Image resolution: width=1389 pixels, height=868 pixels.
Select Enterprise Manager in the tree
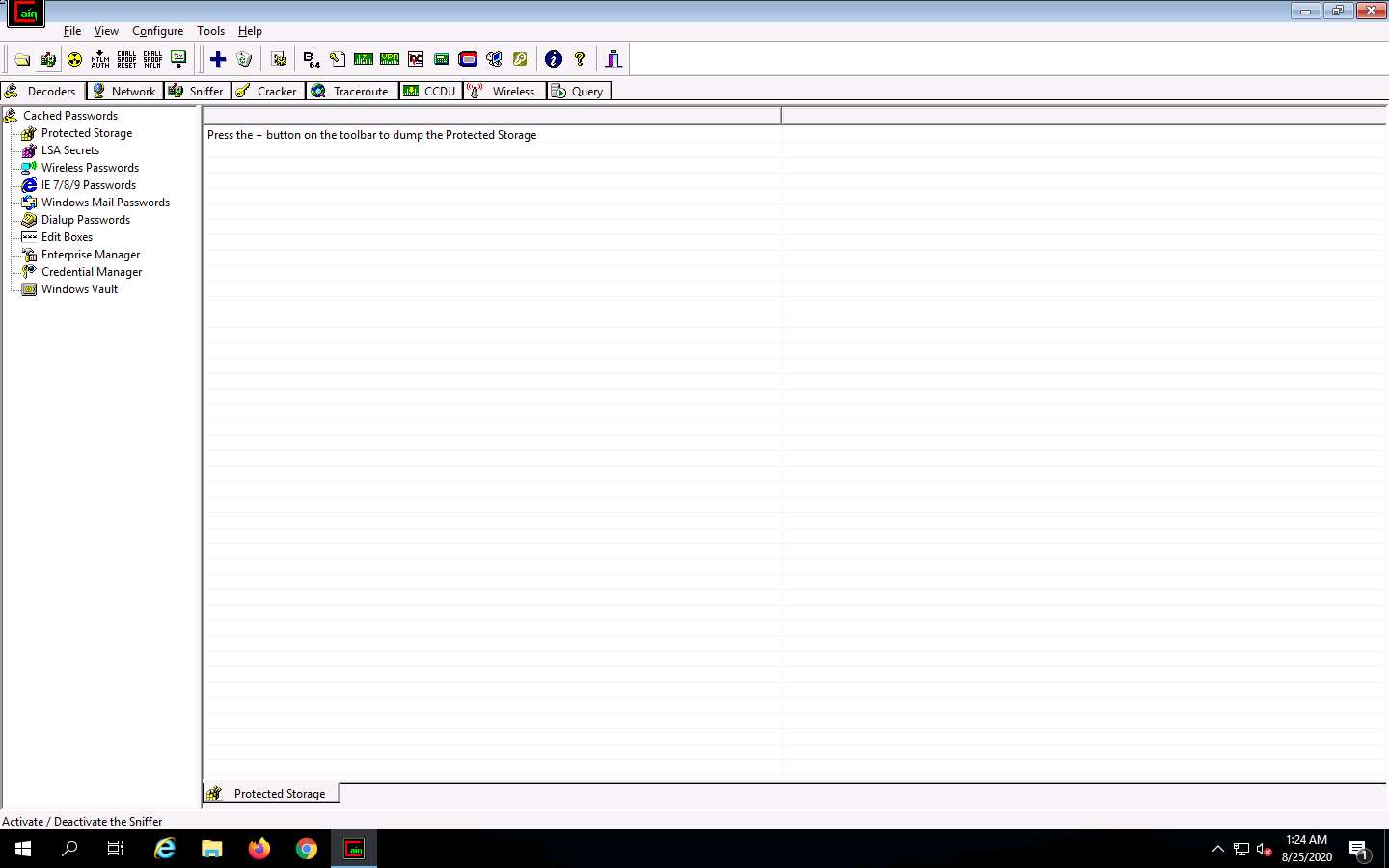tap(91, 255)
